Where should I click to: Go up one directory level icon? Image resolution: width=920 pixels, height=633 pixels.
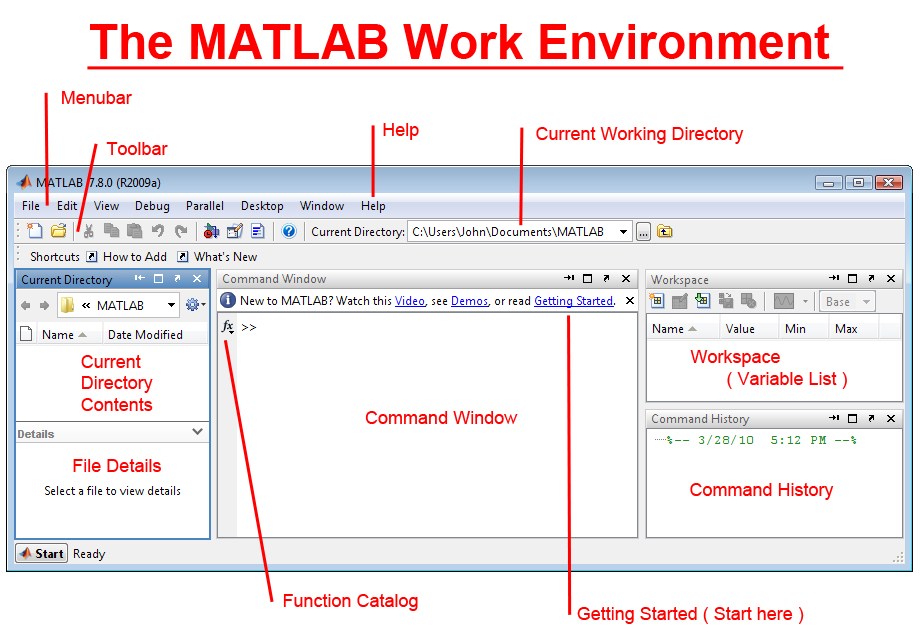665,231
